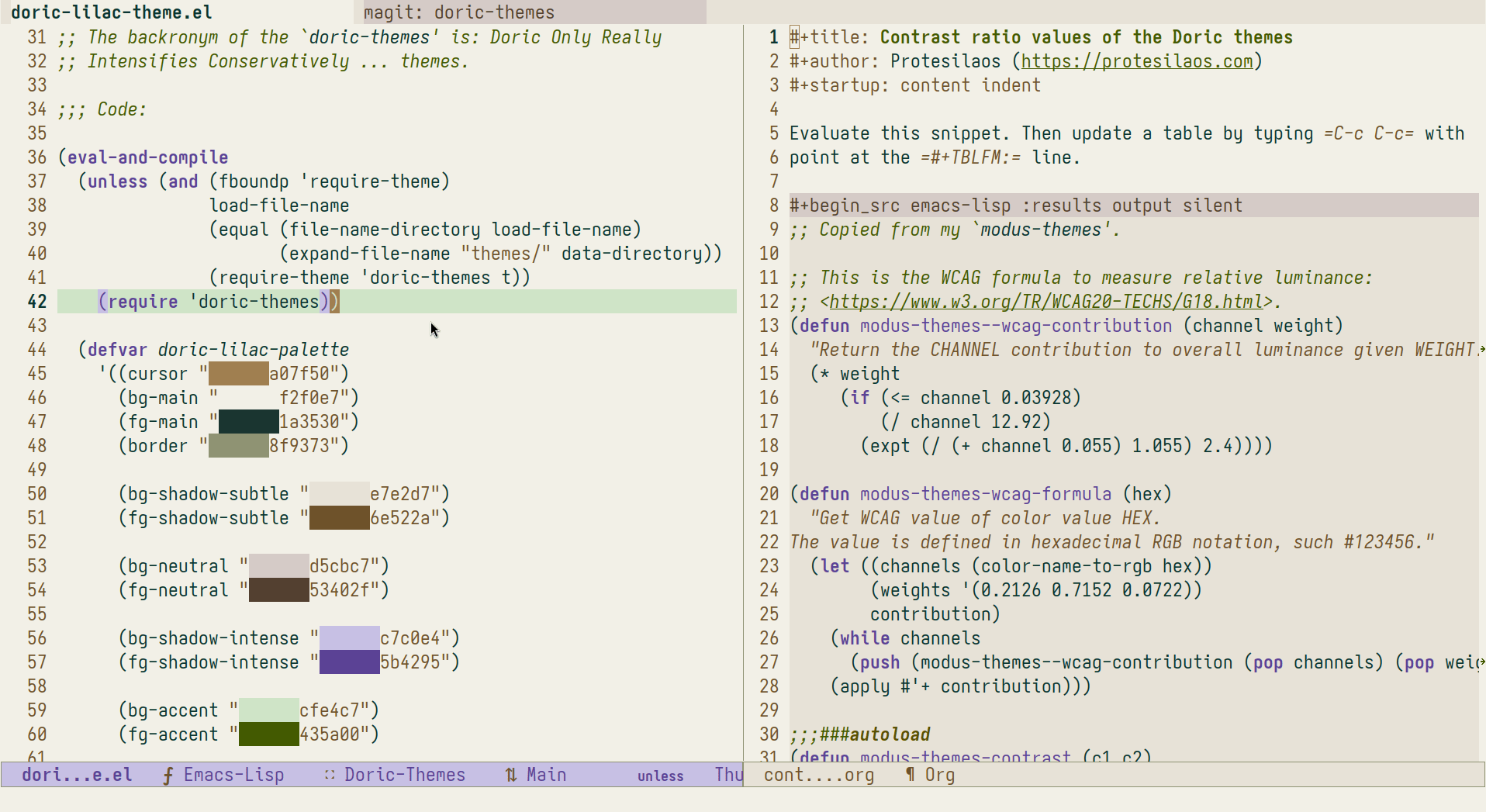The width and height of the screenshot is (1486, 812).
Task: Click the #+begin_src emacs-lisp block header
Action: pyautogui.click(x=1134, y=206)
